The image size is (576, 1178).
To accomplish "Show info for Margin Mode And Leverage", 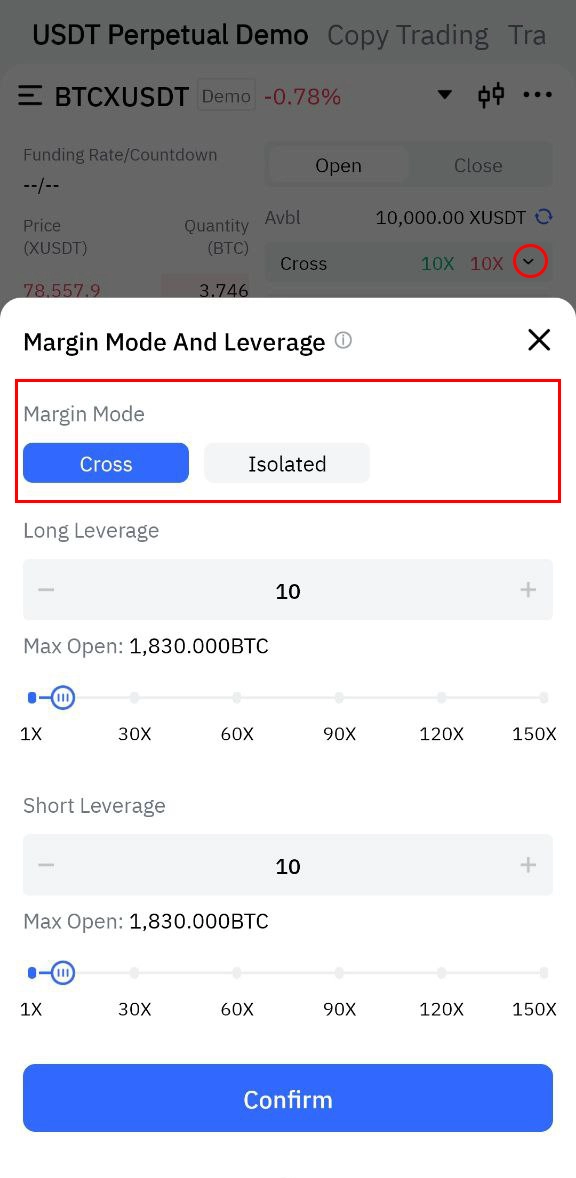I will coord(343,341).
